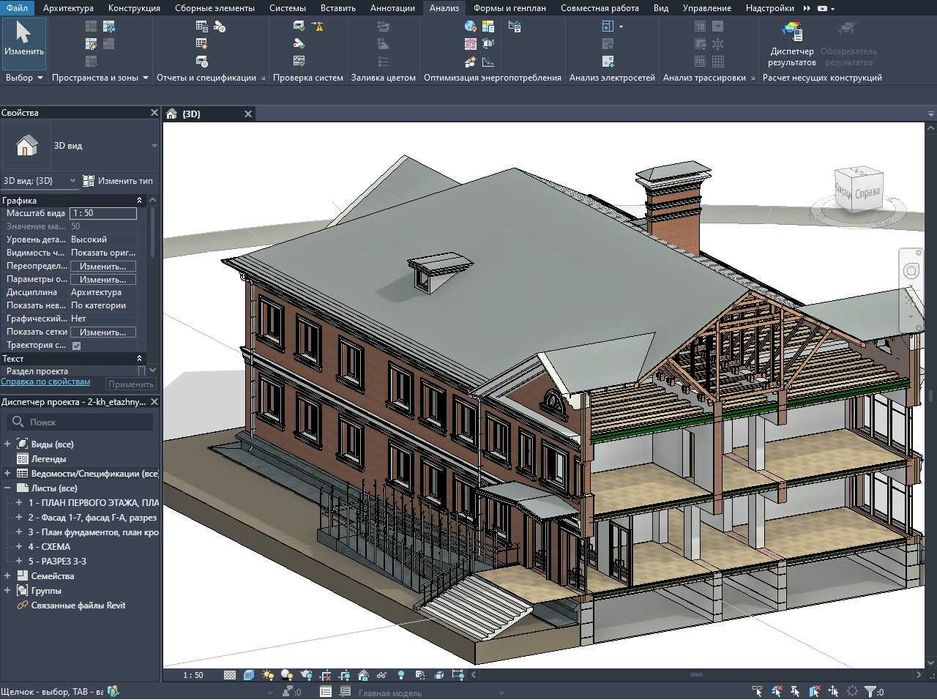Click the crop view icon in view control bar
Image resolution: width=937 pixels, height=700 pixels.
326,675
